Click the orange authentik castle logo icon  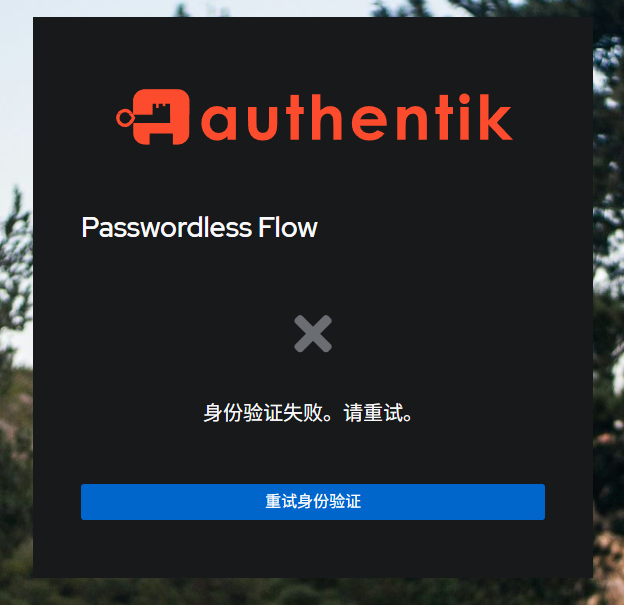click(153, 117)
